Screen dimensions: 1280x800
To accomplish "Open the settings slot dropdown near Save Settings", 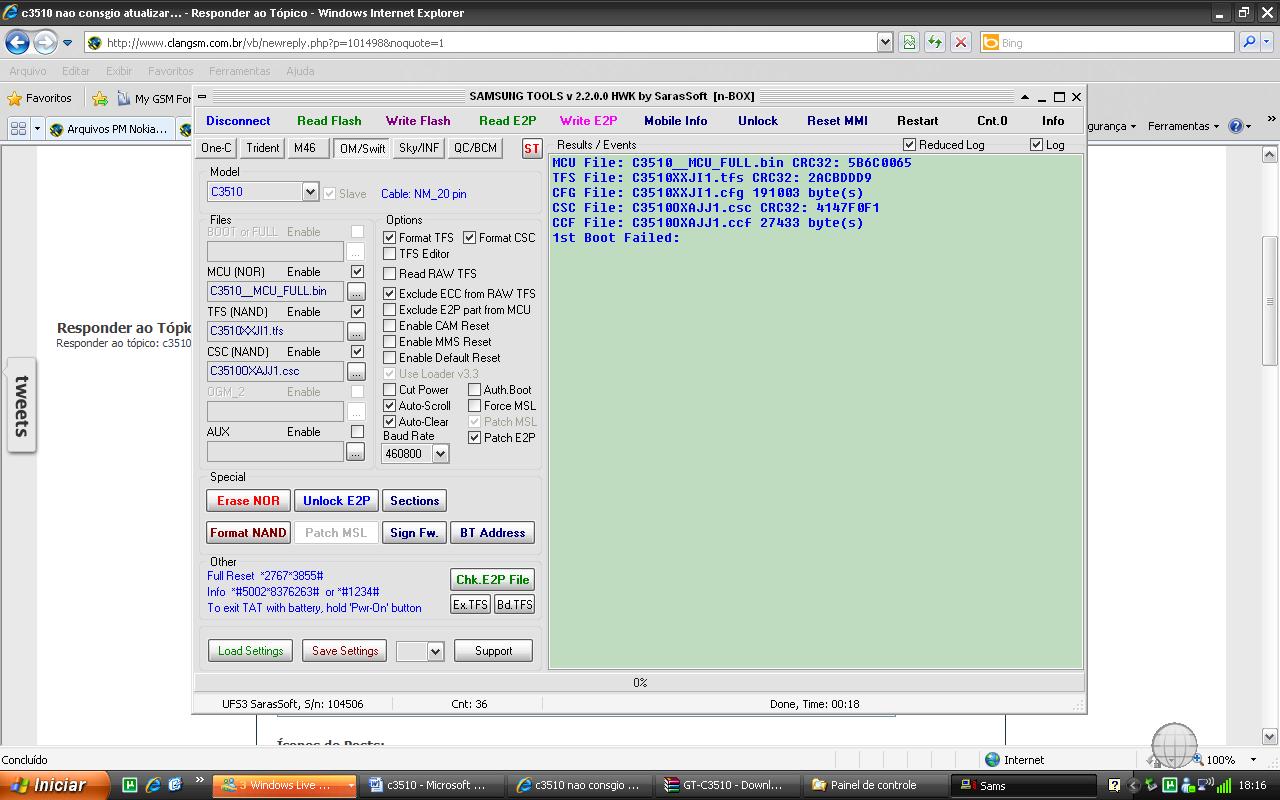I will click(435, 651).
